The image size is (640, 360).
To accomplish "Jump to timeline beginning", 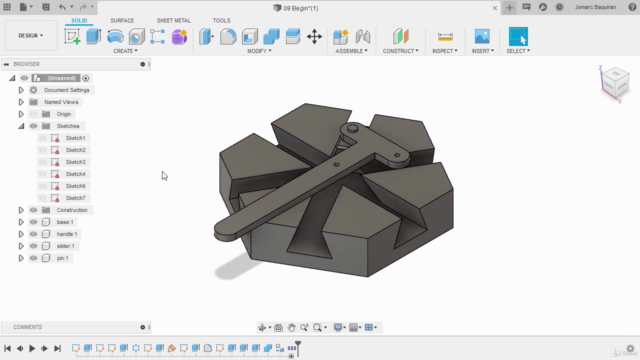I will tap(7, 348).
